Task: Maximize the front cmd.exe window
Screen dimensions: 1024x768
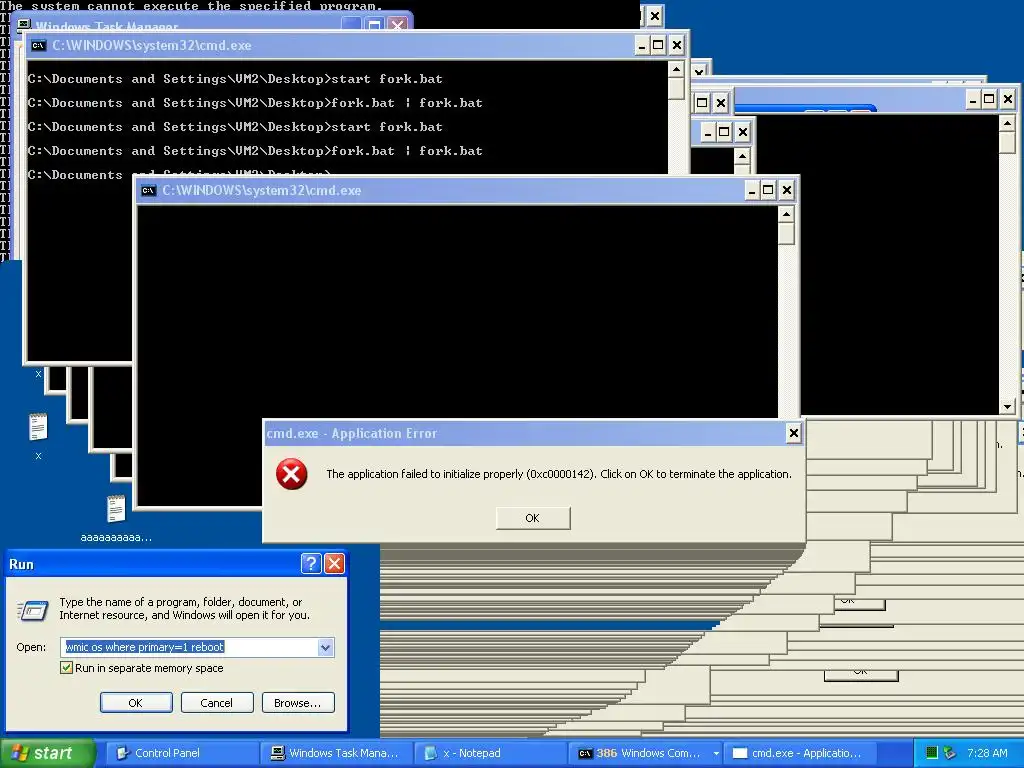Action: tap(769, 190)
